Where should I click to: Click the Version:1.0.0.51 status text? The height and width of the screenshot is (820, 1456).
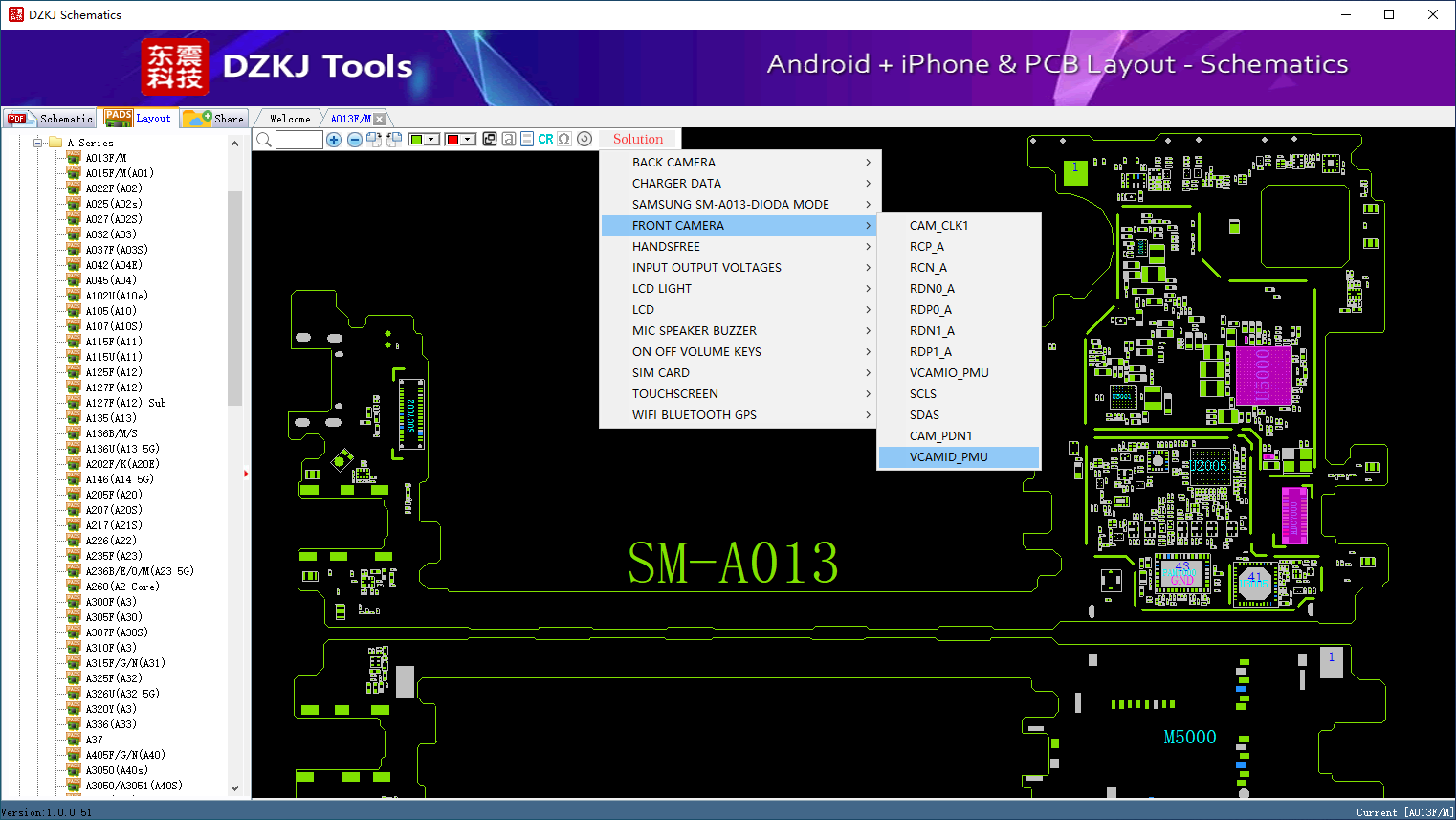click(x=47, y=812)
